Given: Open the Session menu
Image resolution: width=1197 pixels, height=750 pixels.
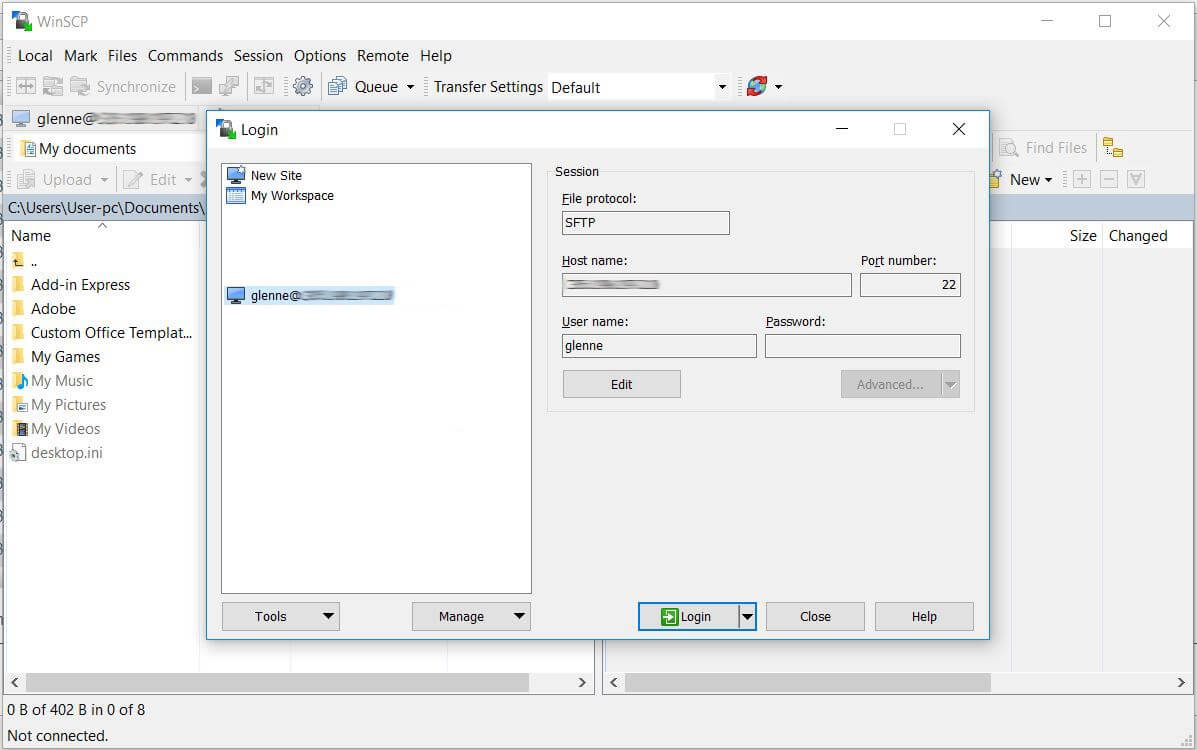Looking at the screenshot, I should 258,55.
